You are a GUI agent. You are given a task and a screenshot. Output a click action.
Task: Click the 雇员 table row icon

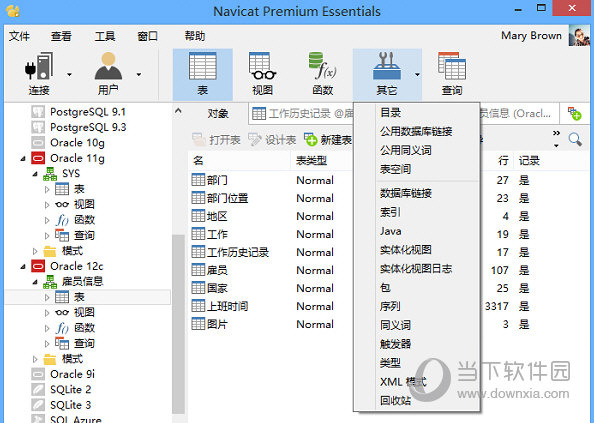tap(198, 270)
